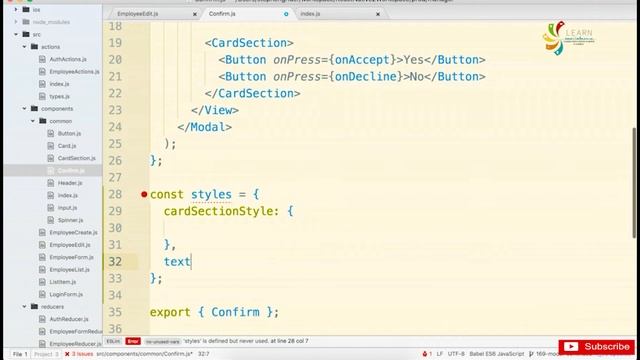
Task: Change Babel ES6 JavaScript grammar
Action: pos(497,354)
